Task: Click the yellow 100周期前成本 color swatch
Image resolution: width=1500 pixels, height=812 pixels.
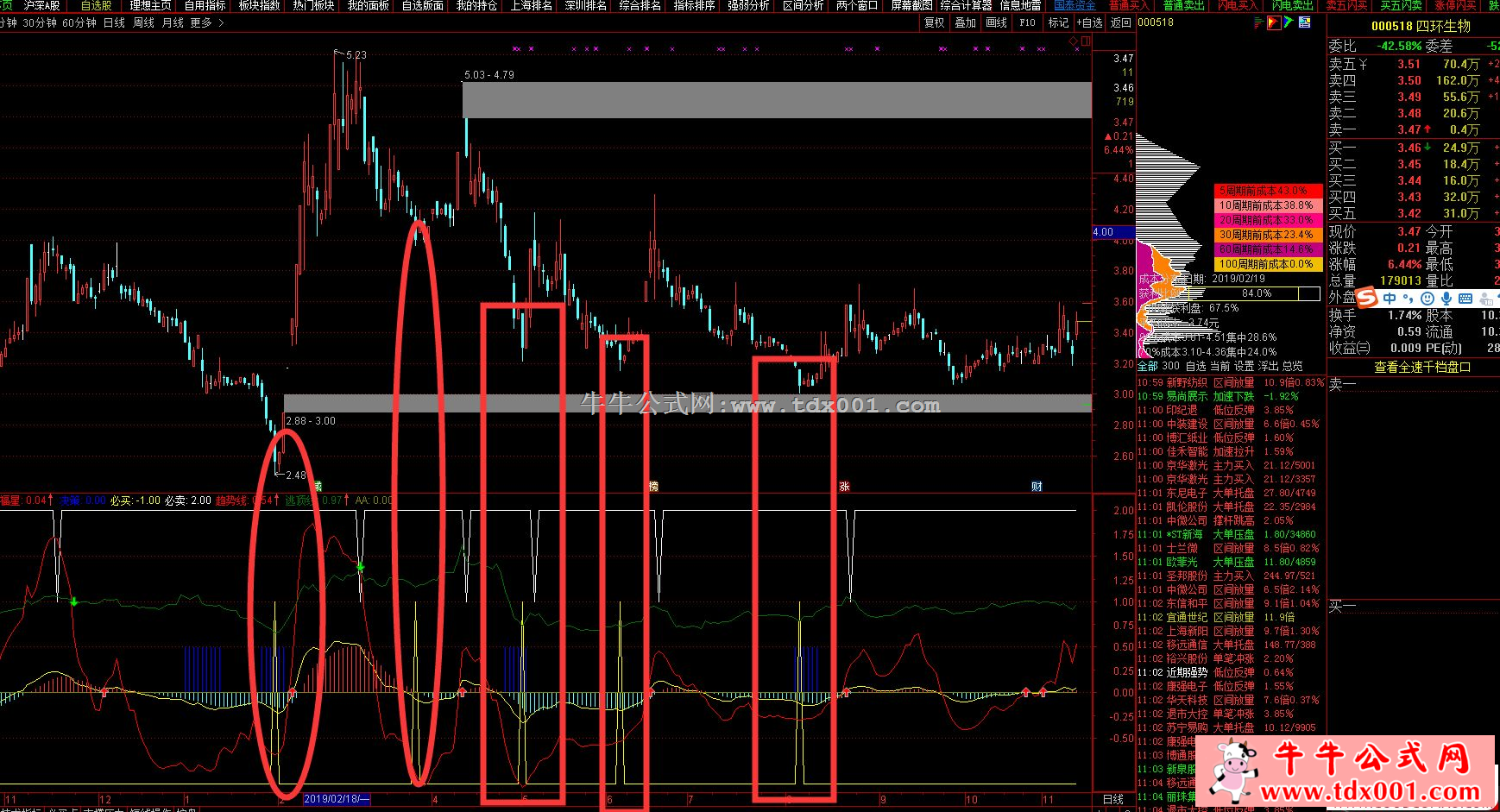Action: pos(1268,264)
